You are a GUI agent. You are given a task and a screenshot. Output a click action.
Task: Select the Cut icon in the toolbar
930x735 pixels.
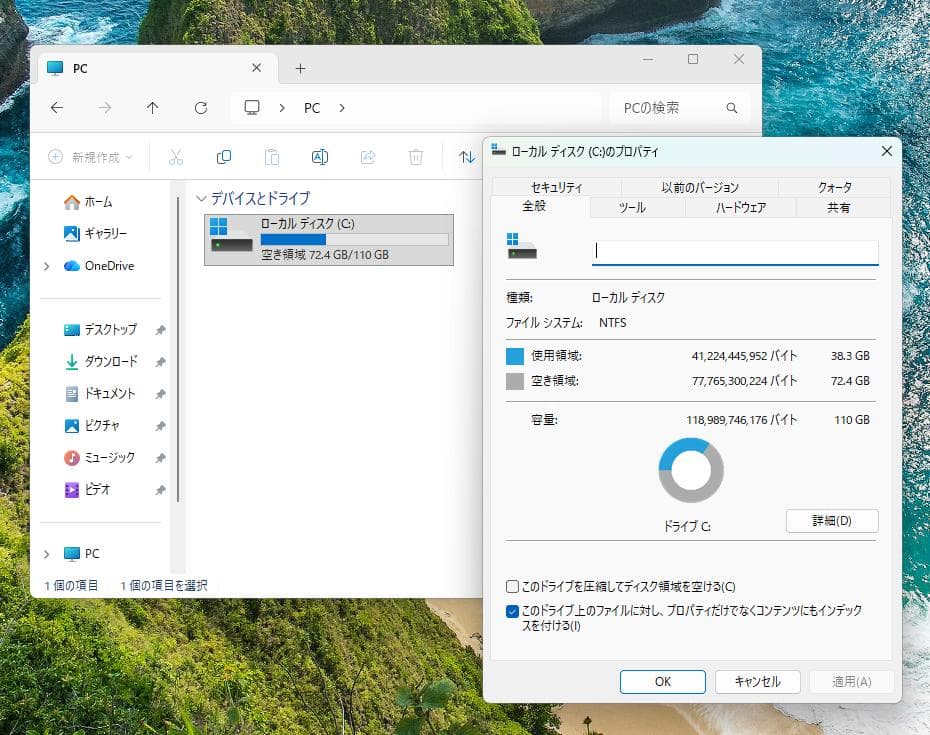coord(175,157)
